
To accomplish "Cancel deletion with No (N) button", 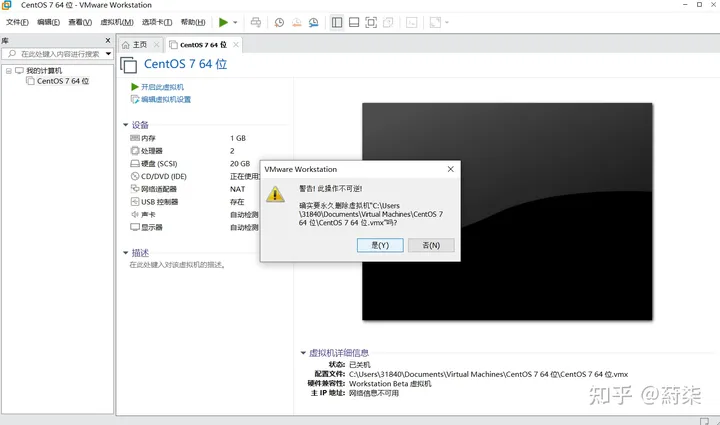I will (x=431, y=245).
